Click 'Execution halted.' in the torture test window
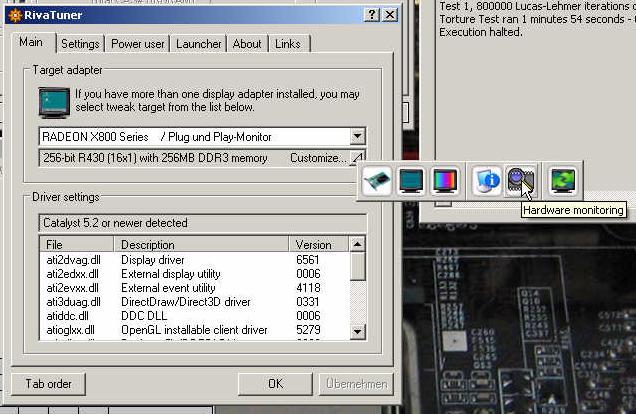636x414 pixels. [x=481, y=32]
